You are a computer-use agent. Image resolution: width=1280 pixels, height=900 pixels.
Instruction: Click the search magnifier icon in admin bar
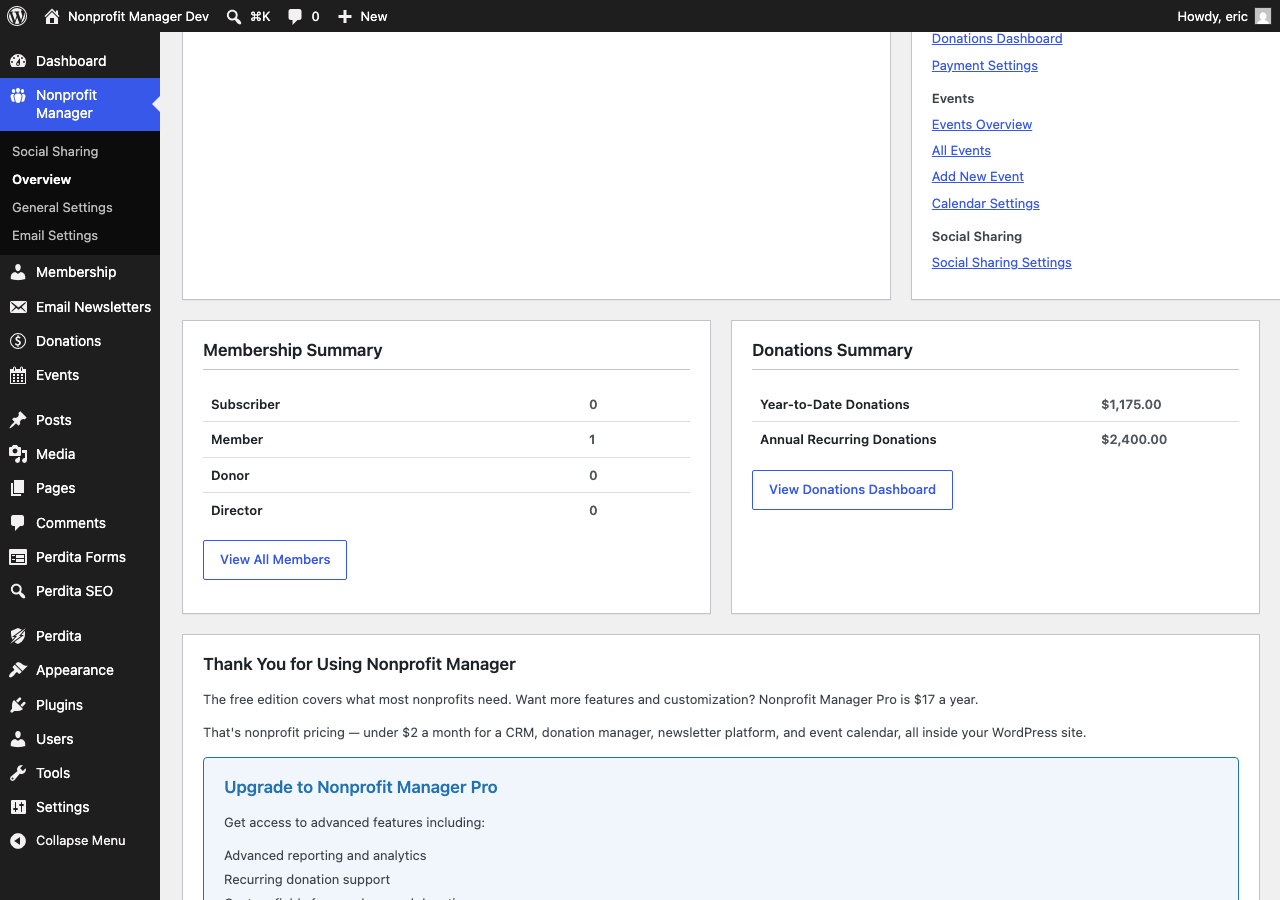click(234, 16)
